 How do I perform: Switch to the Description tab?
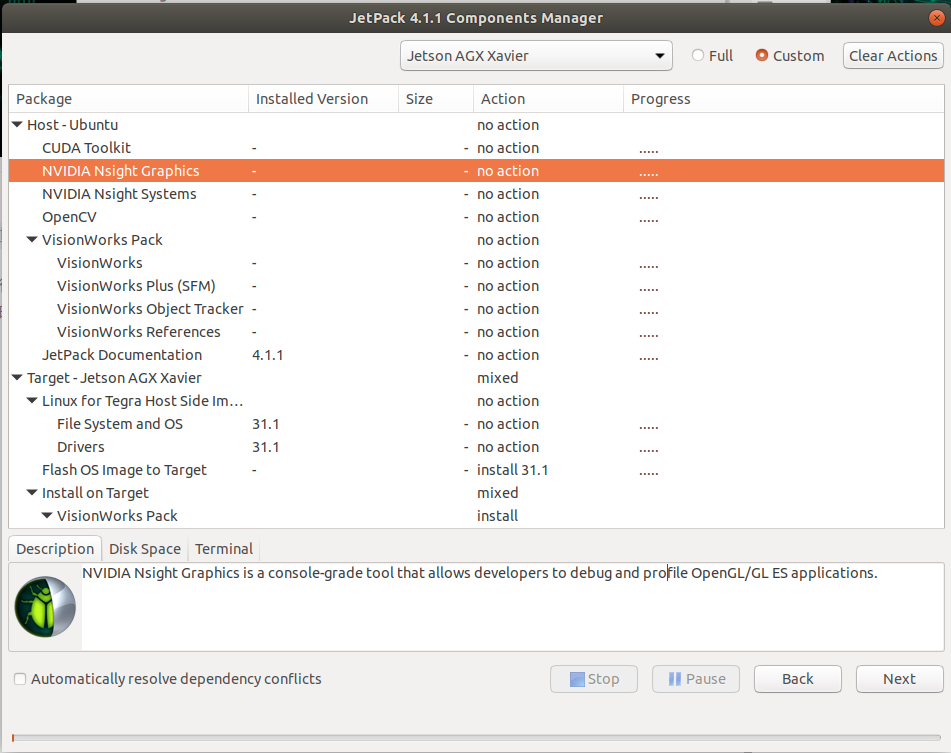[55, 549]
